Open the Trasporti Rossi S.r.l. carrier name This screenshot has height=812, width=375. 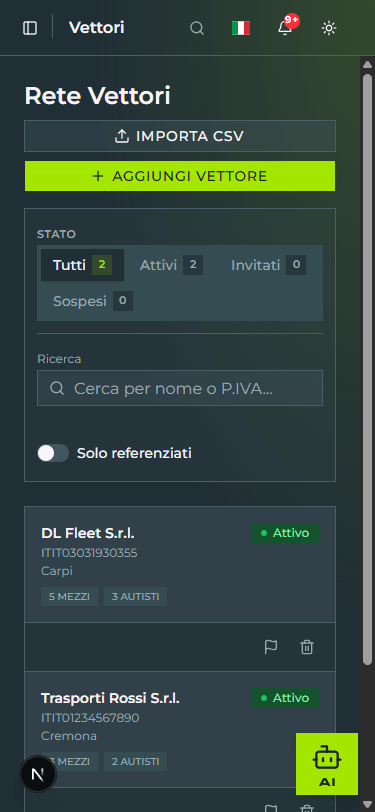coord(110,699)
